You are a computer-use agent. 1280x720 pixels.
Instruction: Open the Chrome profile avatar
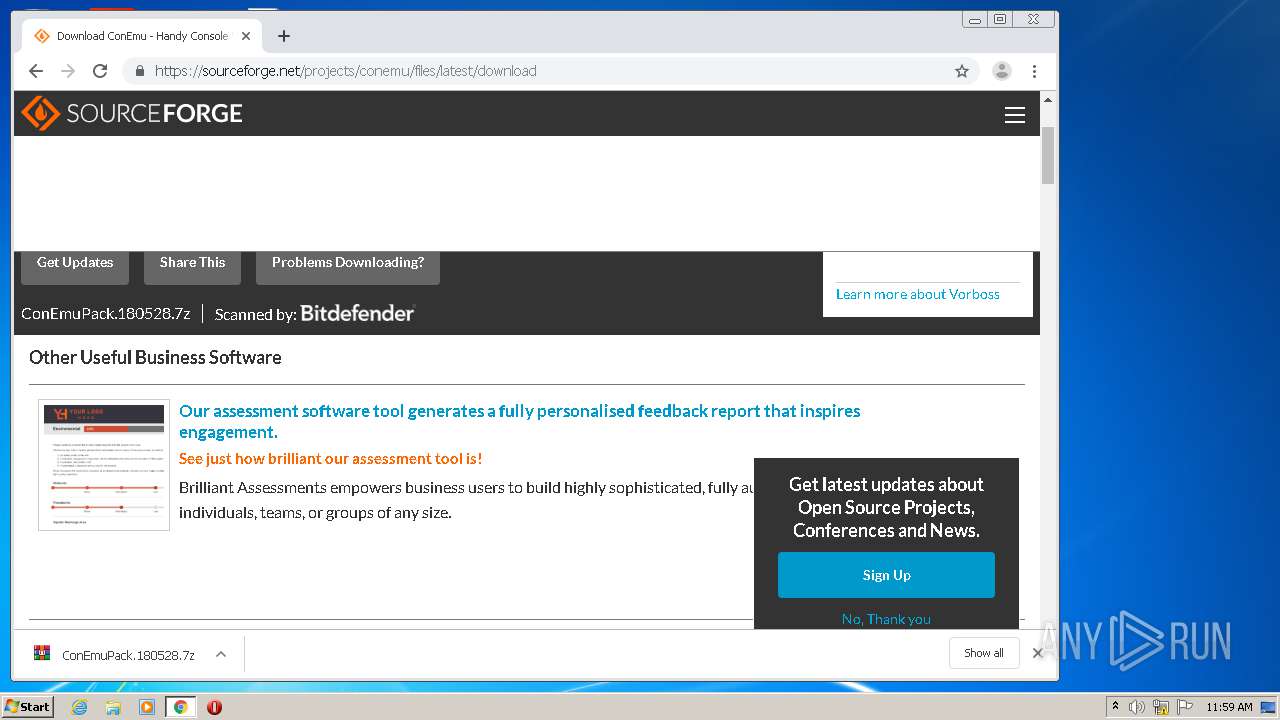tap(1001, 71)
